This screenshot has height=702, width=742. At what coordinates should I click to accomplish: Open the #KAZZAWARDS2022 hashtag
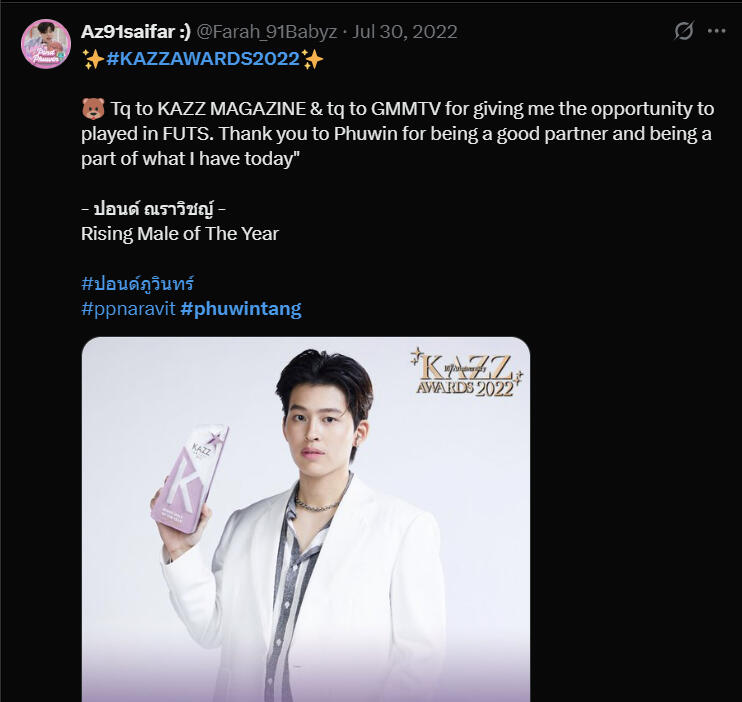pyautogui.click(x=203, y=59)
